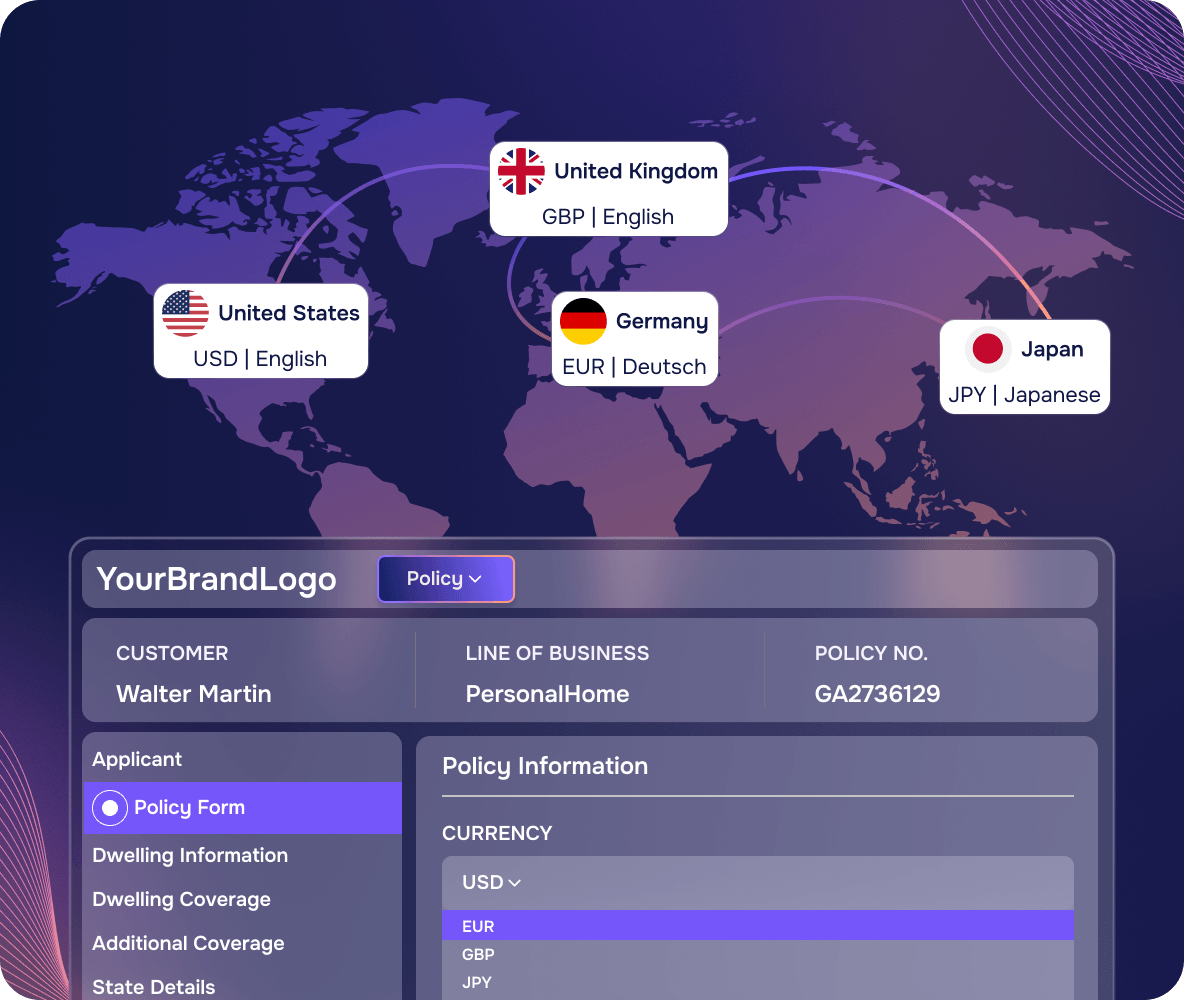The height and width of the screenshot is (1000, 1184).
Task: Click the United Kingdom flag icon
Action: point(521,171)
